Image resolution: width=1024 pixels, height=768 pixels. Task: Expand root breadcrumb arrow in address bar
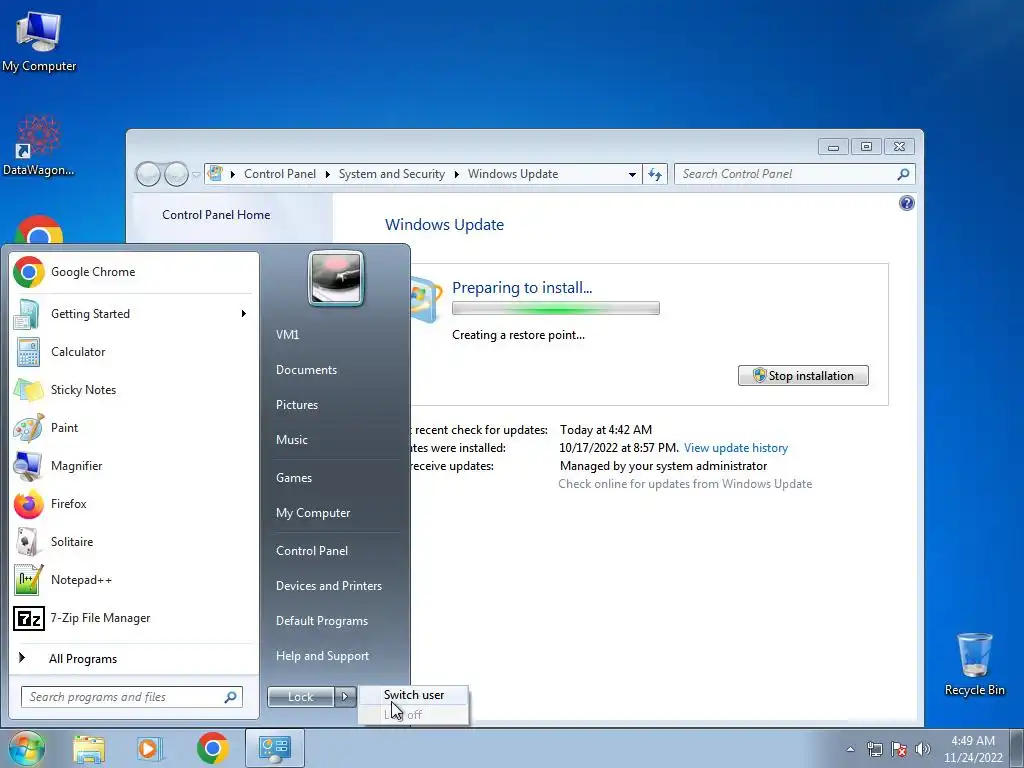pos(232,174)
